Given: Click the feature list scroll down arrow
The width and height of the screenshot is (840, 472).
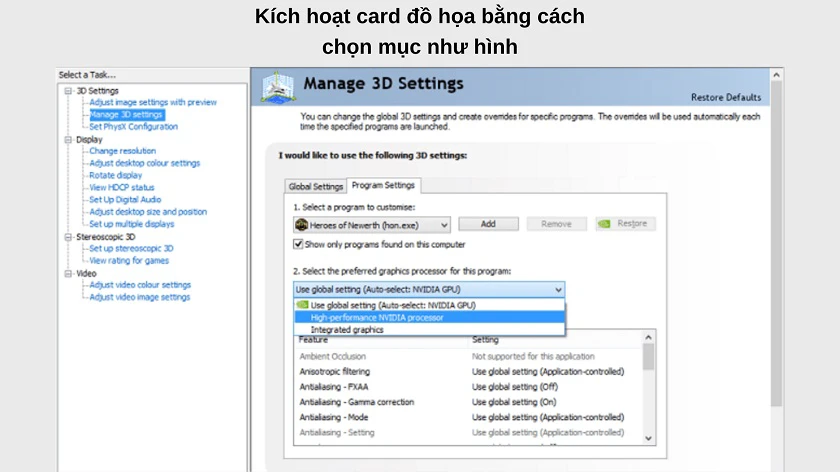Looking at the screenshot, I should click(648, 438).
